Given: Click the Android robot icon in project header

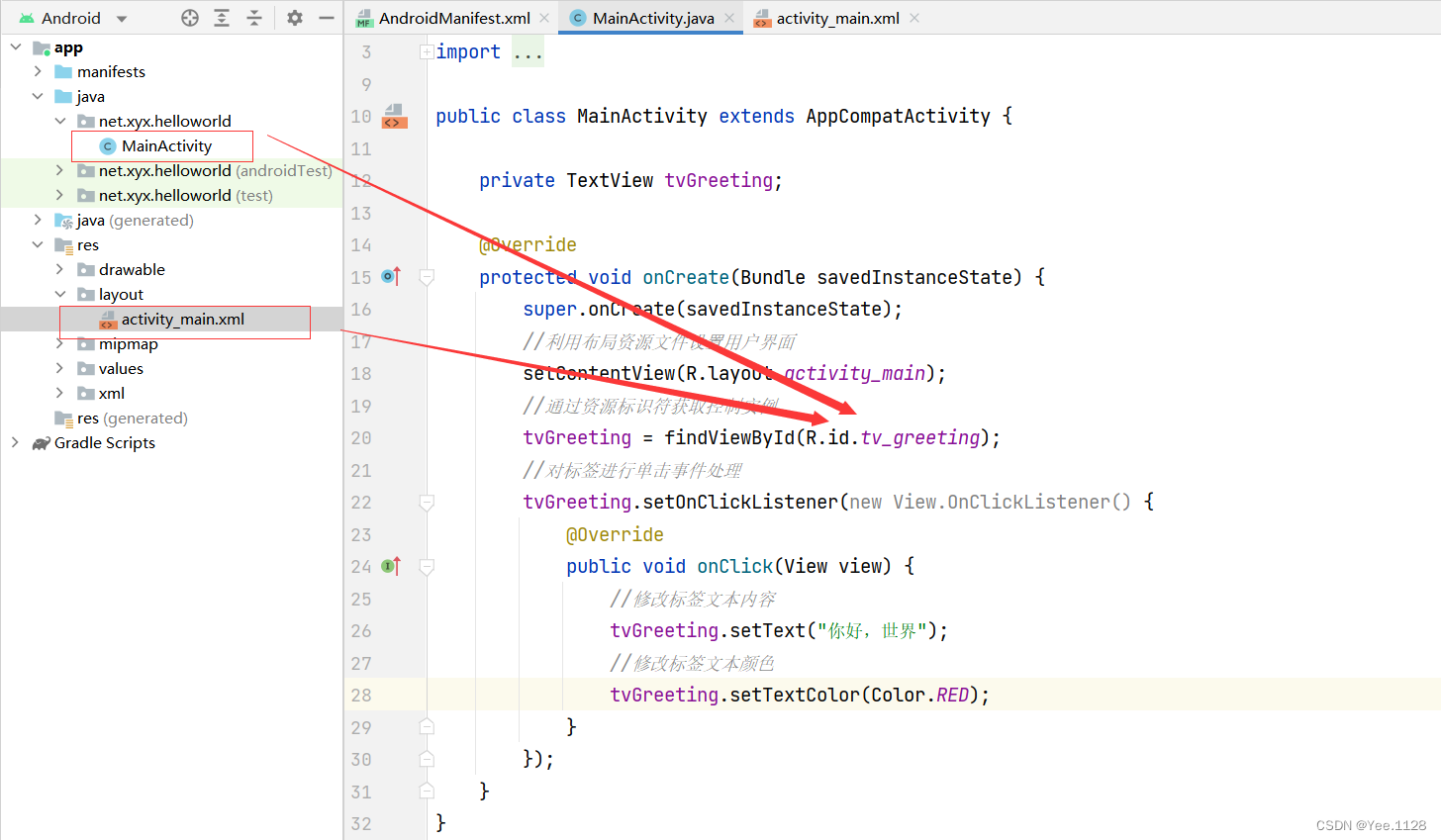Looking at the screenshot, I should pyautogui.click(x=27, y=18).
